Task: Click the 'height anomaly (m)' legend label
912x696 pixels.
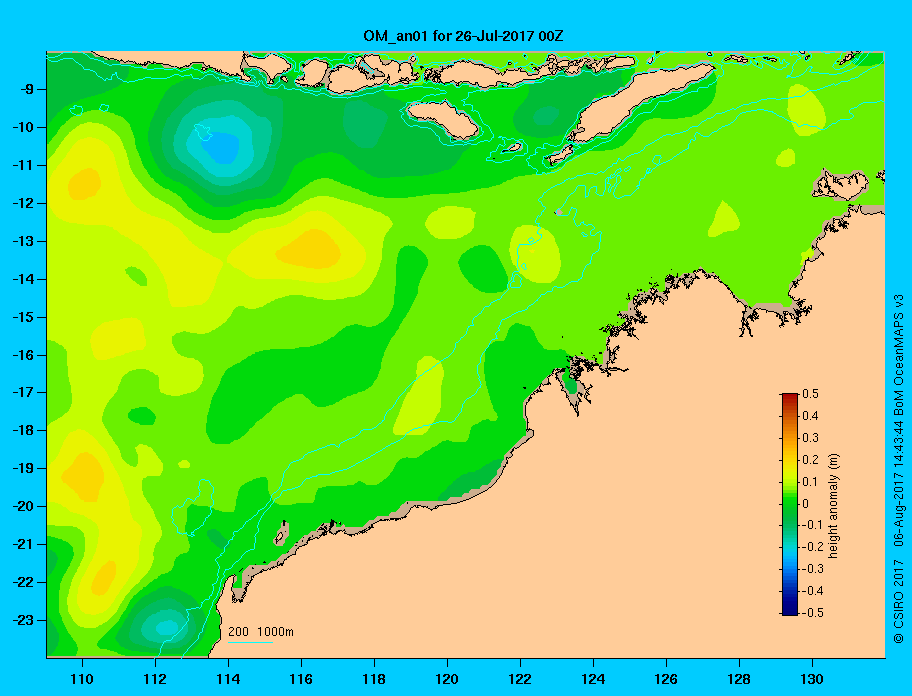Action: [833, 505]
